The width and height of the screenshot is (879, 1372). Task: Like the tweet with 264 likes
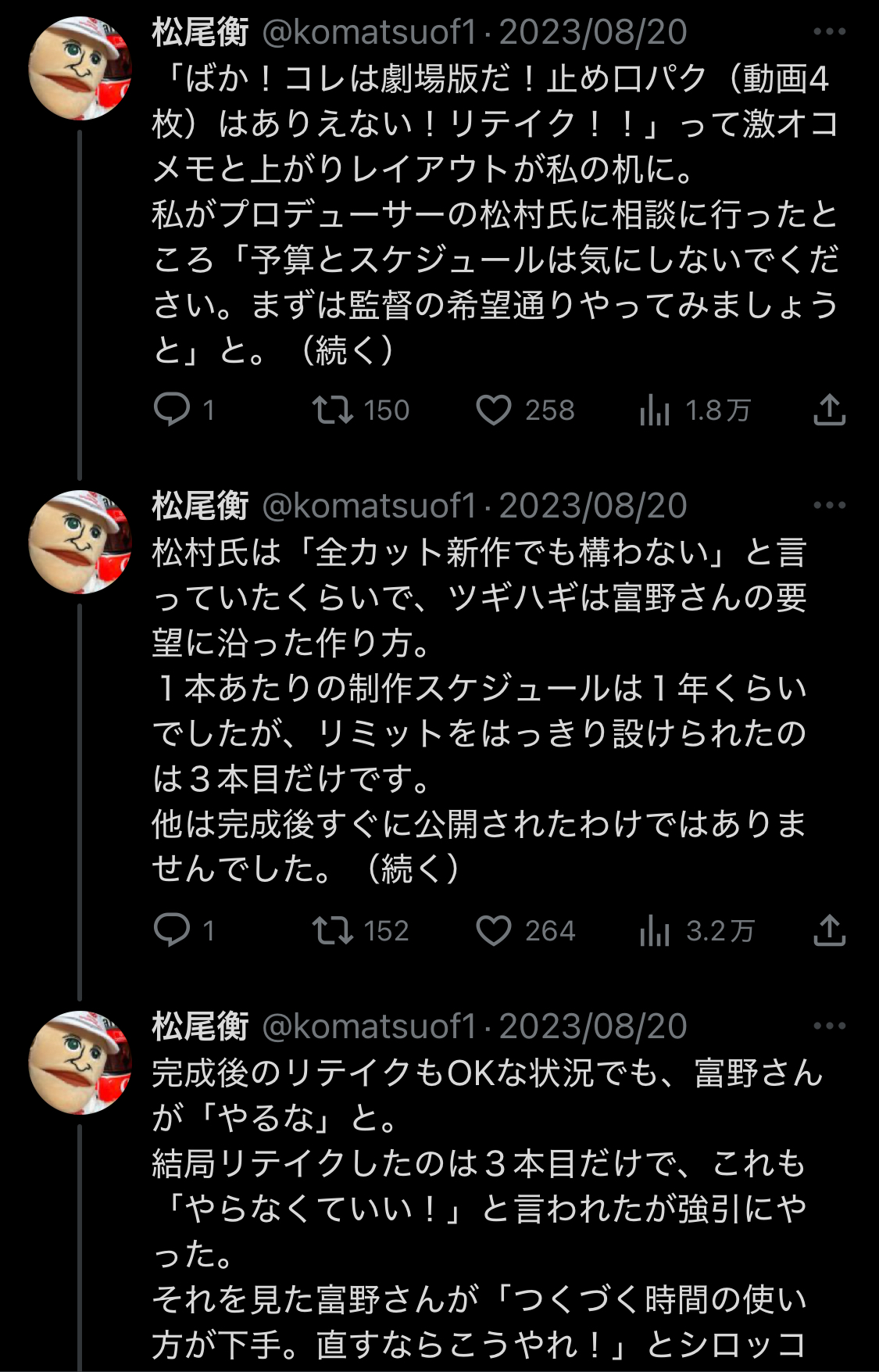(x=494, y=930)
